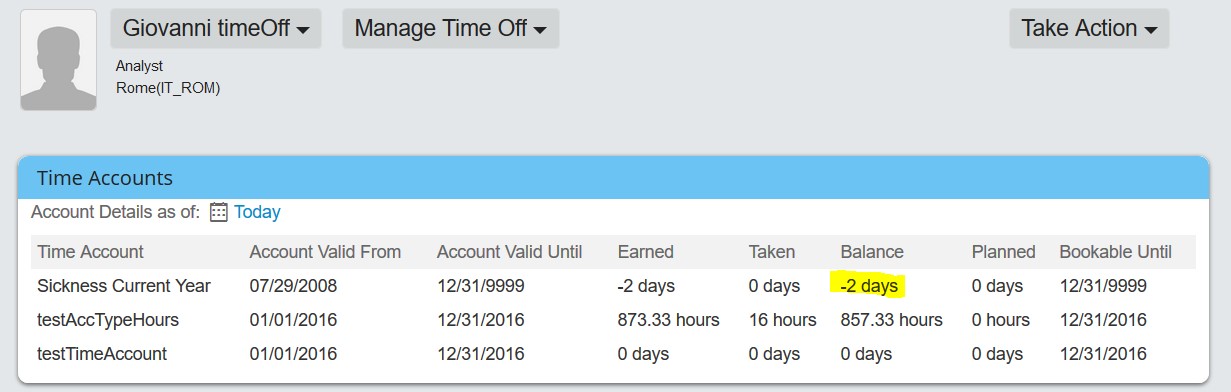Open the Take Action dropdown

coord(1089,28)
